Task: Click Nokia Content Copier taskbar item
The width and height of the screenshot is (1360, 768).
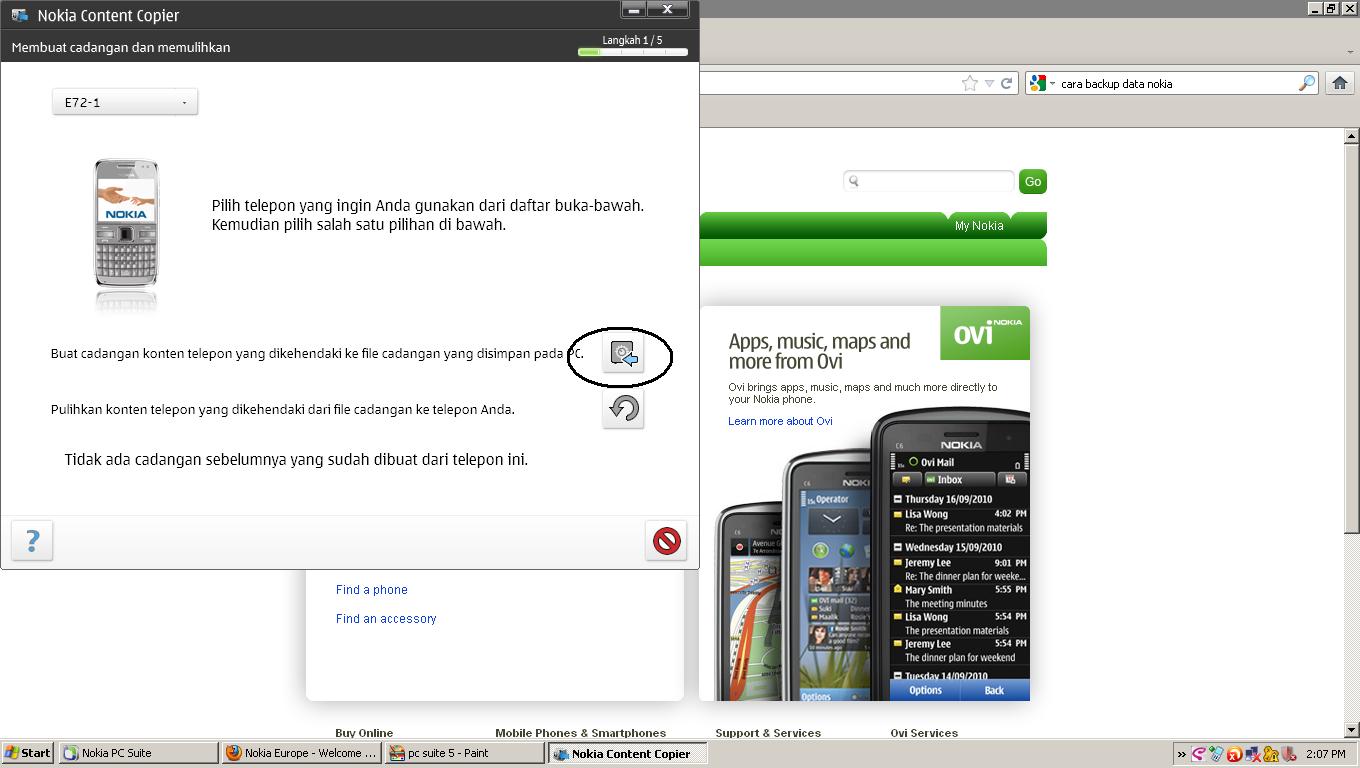Action: tap(628, 753)
